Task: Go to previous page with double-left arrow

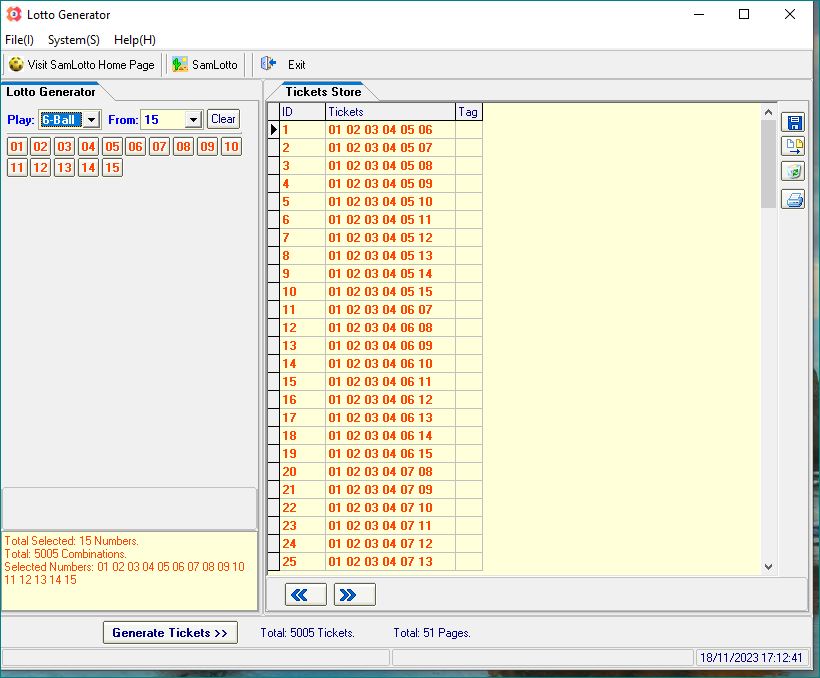Action: (305, 595)
